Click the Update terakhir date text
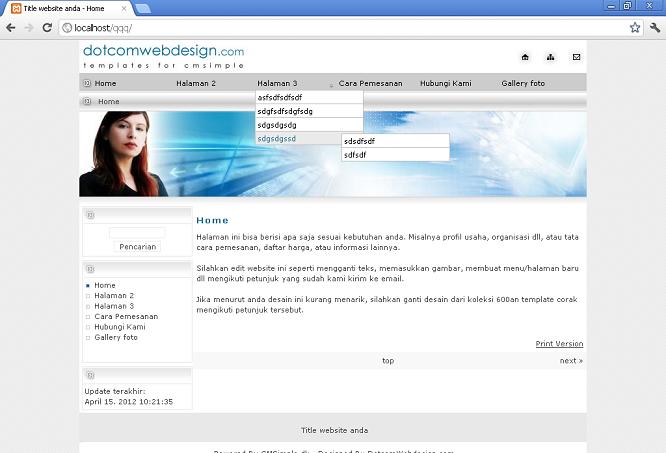The height and width of the screenshot is (453, 666). (128, 397)
